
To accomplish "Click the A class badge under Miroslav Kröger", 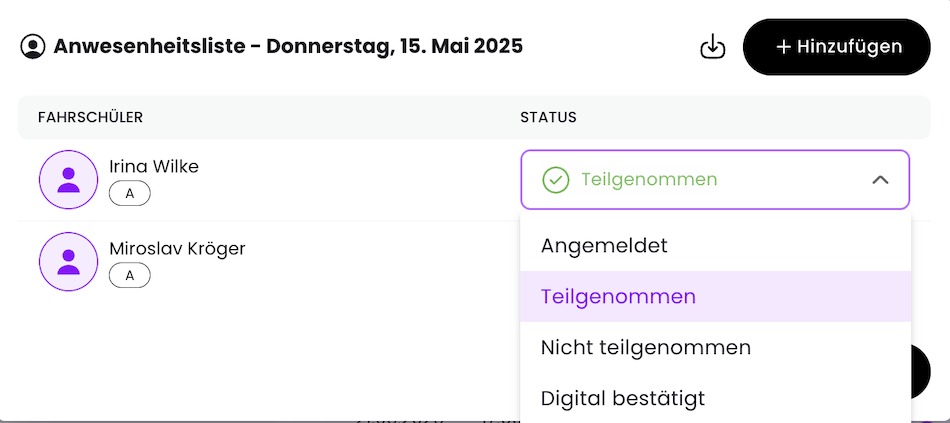I will pos(130,276).
